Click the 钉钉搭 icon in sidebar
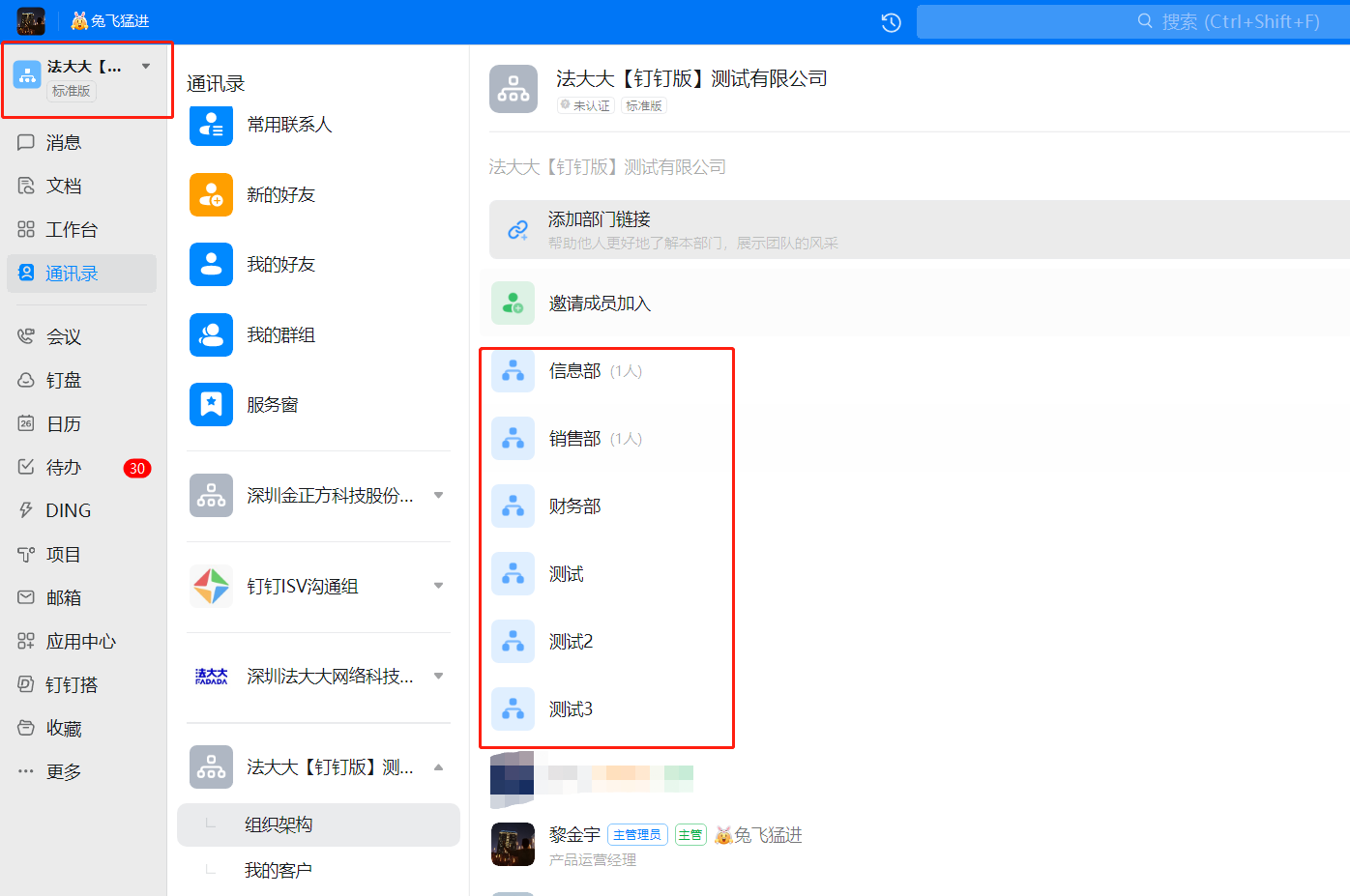 tap(26, 684)
